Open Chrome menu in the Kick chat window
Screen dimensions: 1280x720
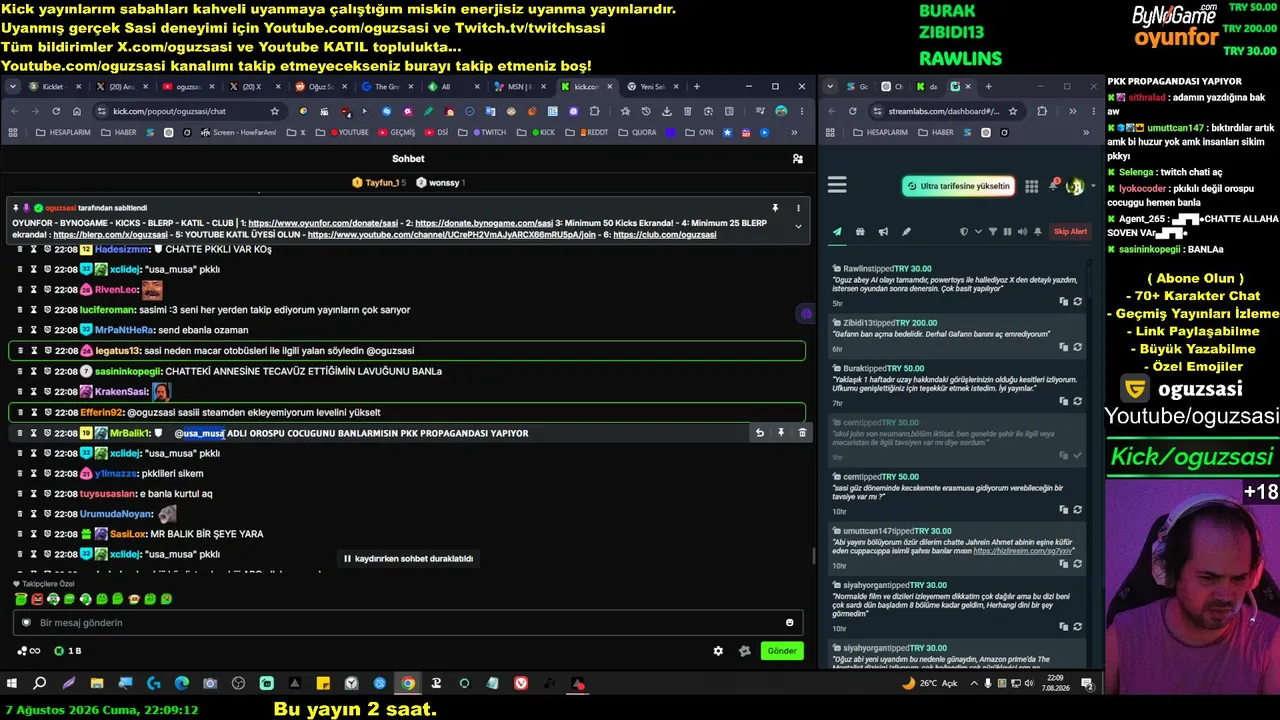(801, 111)
